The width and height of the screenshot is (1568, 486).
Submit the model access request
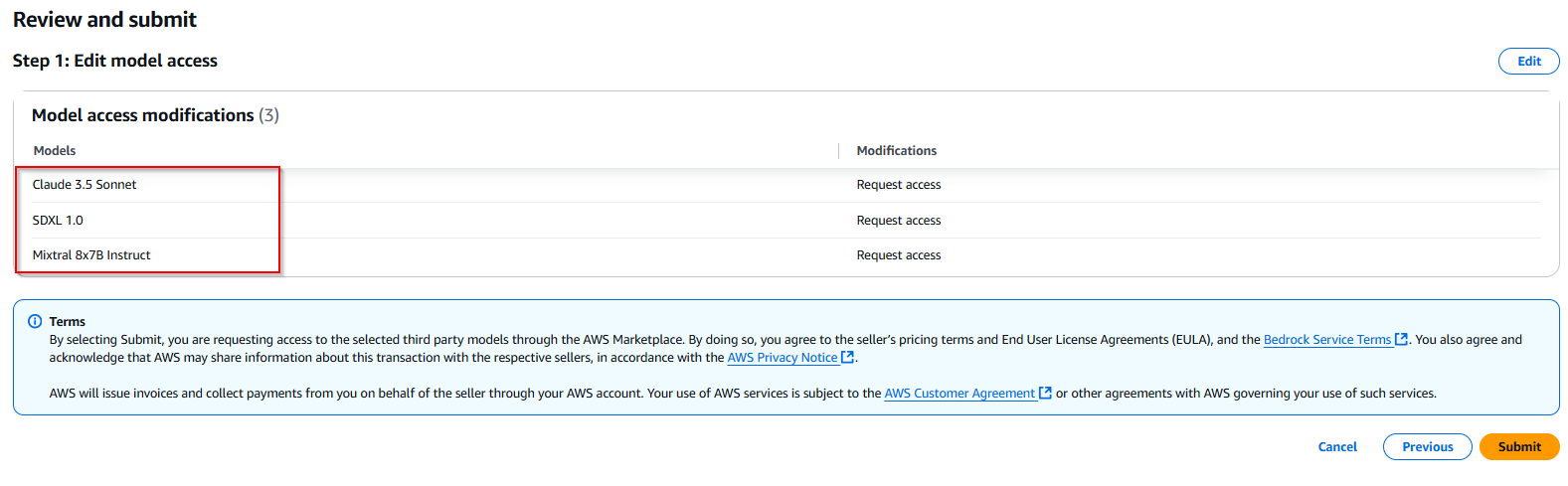click(1518, 447)
